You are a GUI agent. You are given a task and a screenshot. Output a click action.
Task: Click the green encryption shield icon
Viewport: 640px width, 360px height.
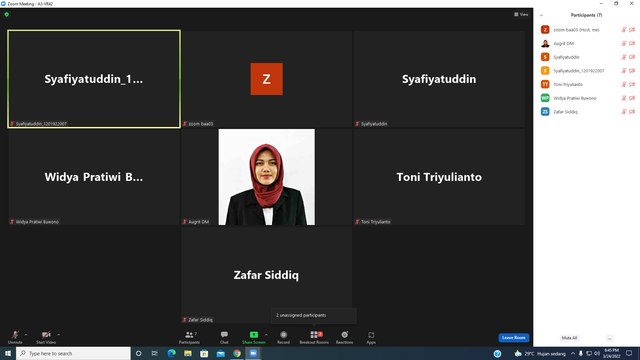7,14
